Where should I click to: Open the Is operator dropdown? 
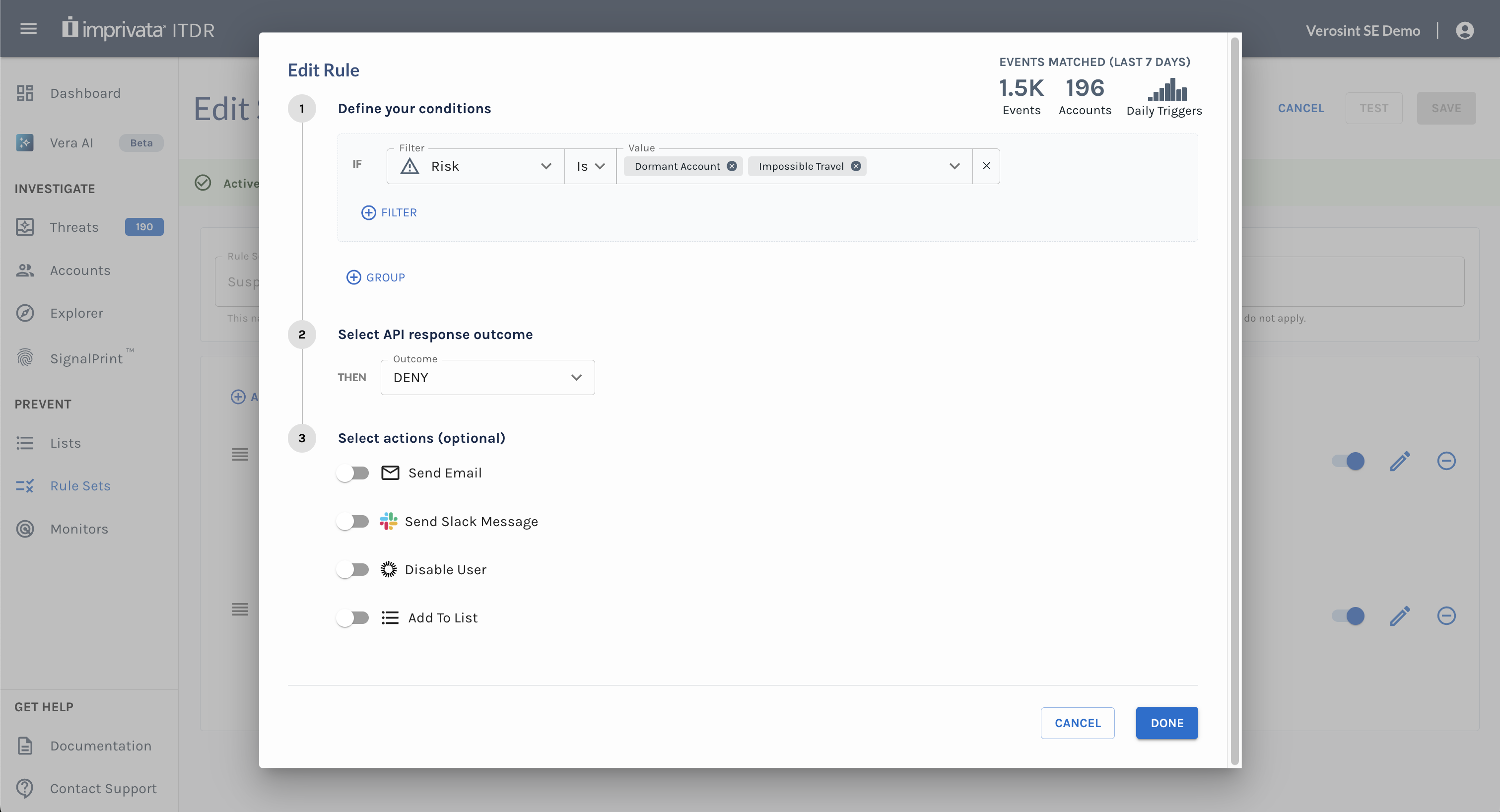click(590, 166)
